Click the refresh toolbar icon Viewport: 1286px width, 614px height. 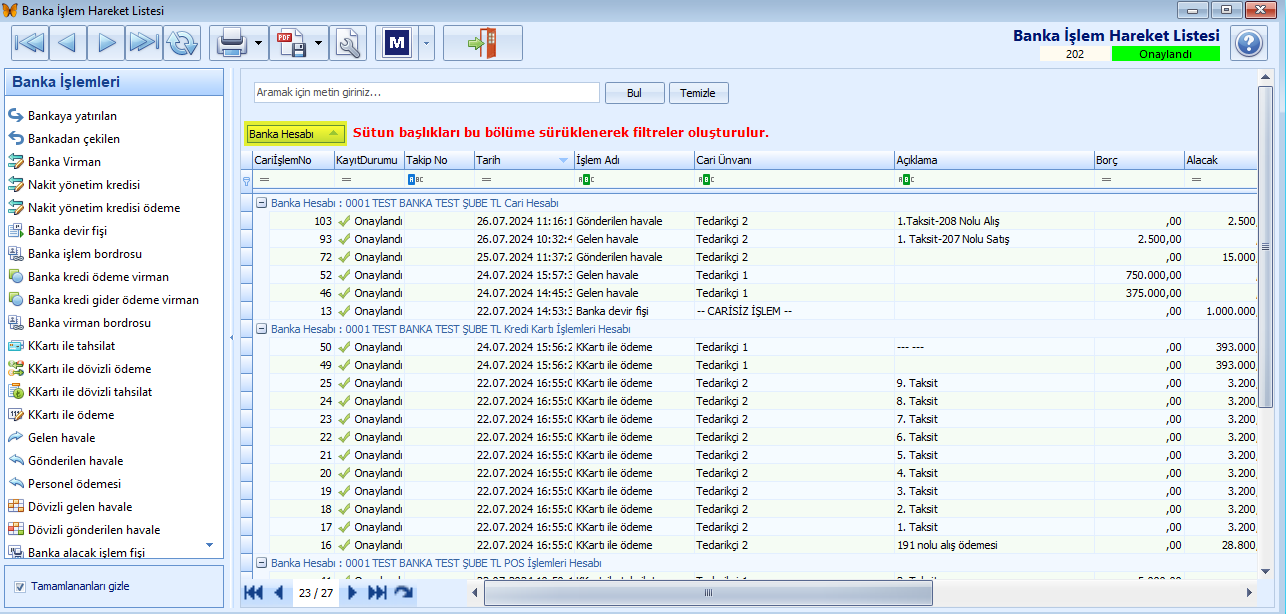click(x=182, y=43)
